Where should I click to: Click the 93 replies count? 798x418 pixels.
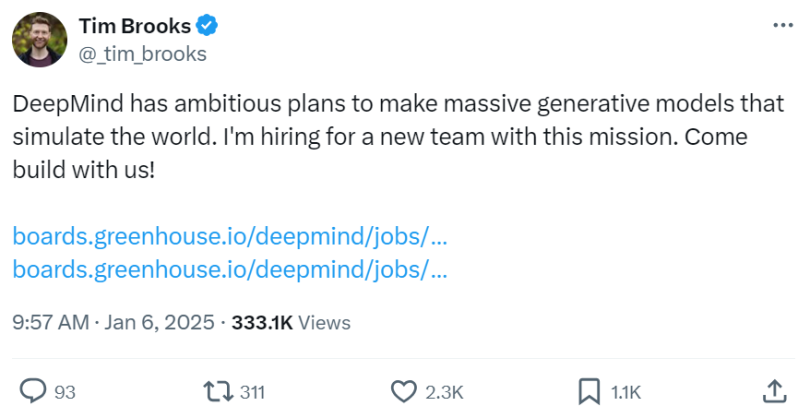[x=64, y=392]
